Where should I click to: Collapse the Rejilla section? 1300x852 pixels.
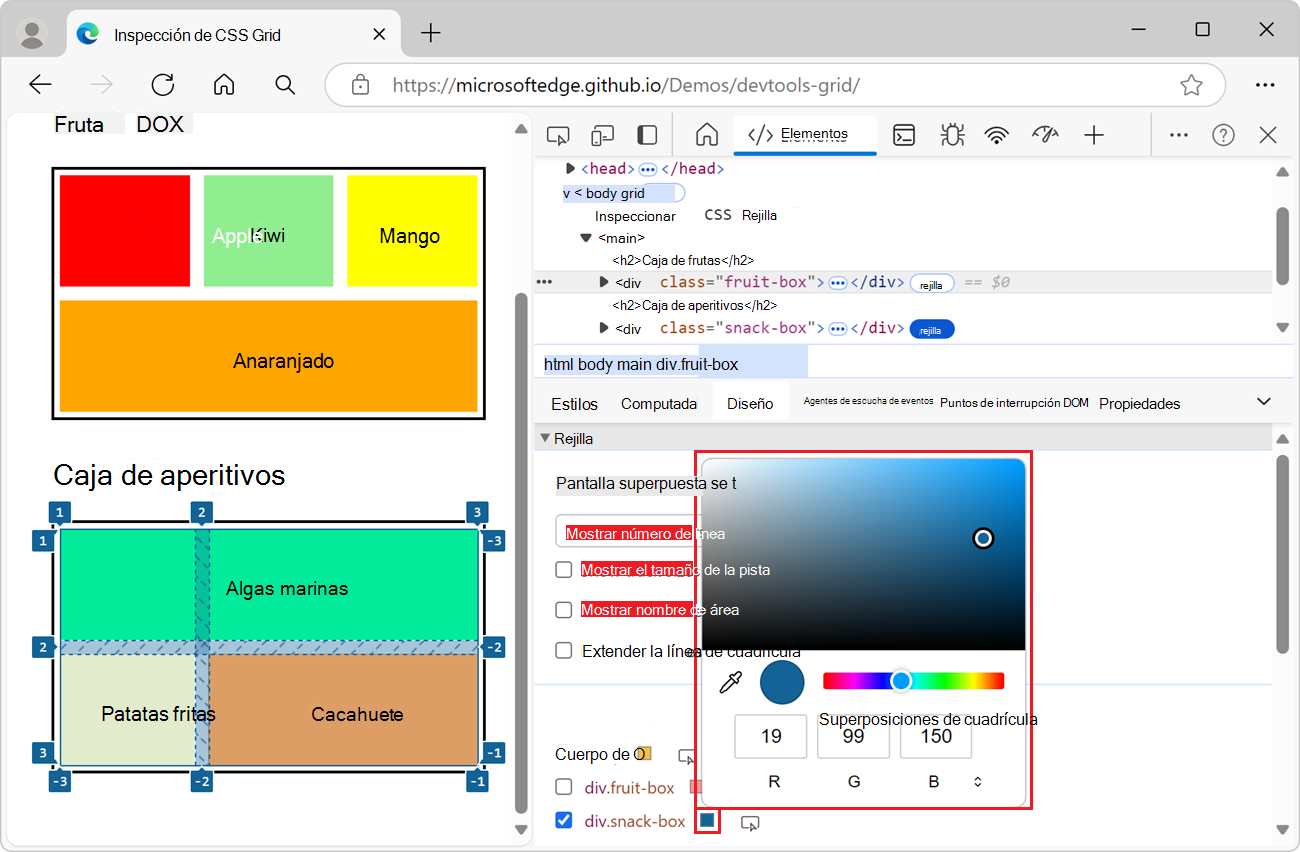point(546,438)
